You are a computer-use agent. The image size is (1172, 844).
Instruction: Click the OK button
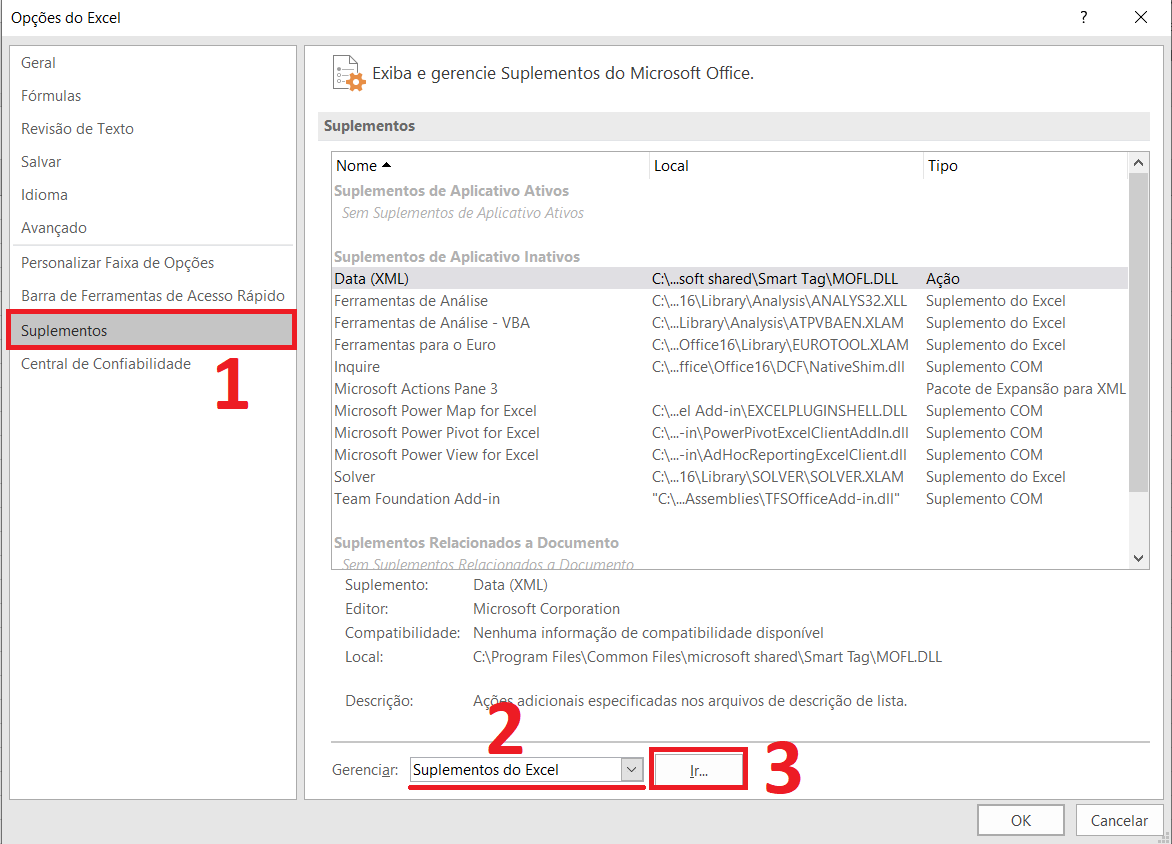[x=1020, y=820]
